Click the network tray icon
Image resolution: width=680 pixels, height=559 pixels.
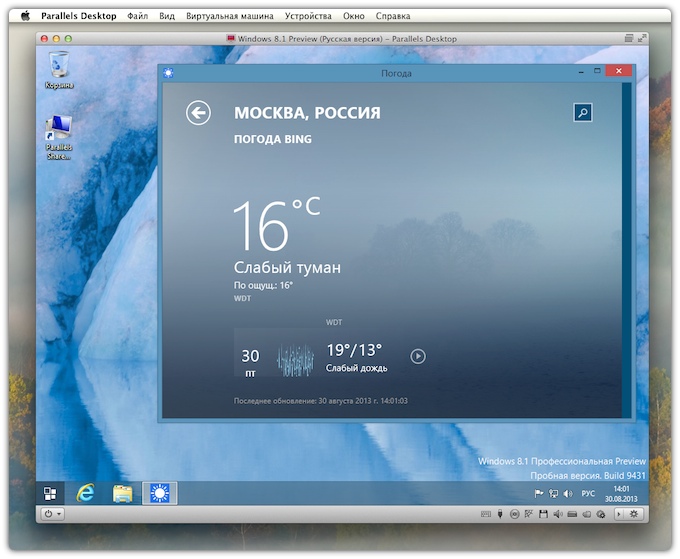553,494
